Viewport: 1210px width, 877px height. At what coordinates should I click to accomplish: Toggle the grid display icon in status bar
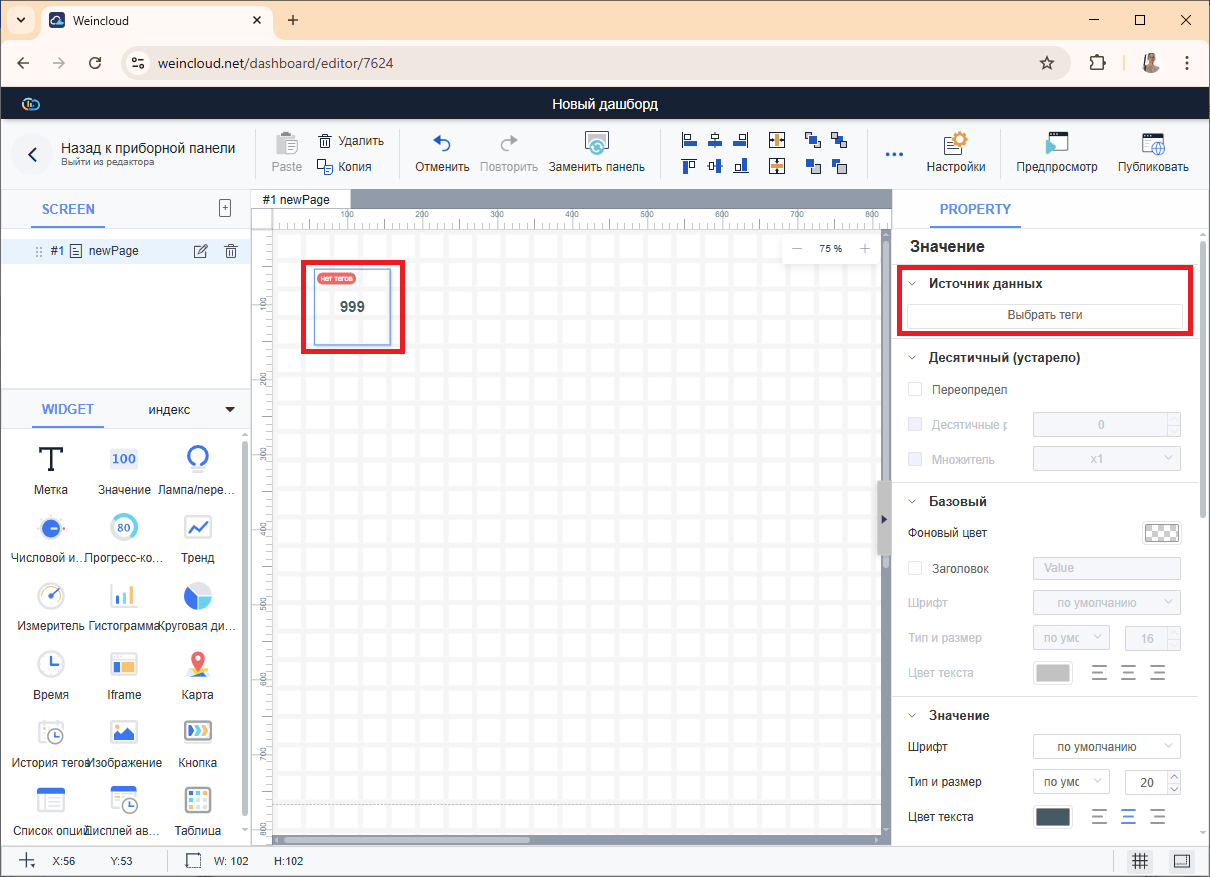coord(1139,860)
